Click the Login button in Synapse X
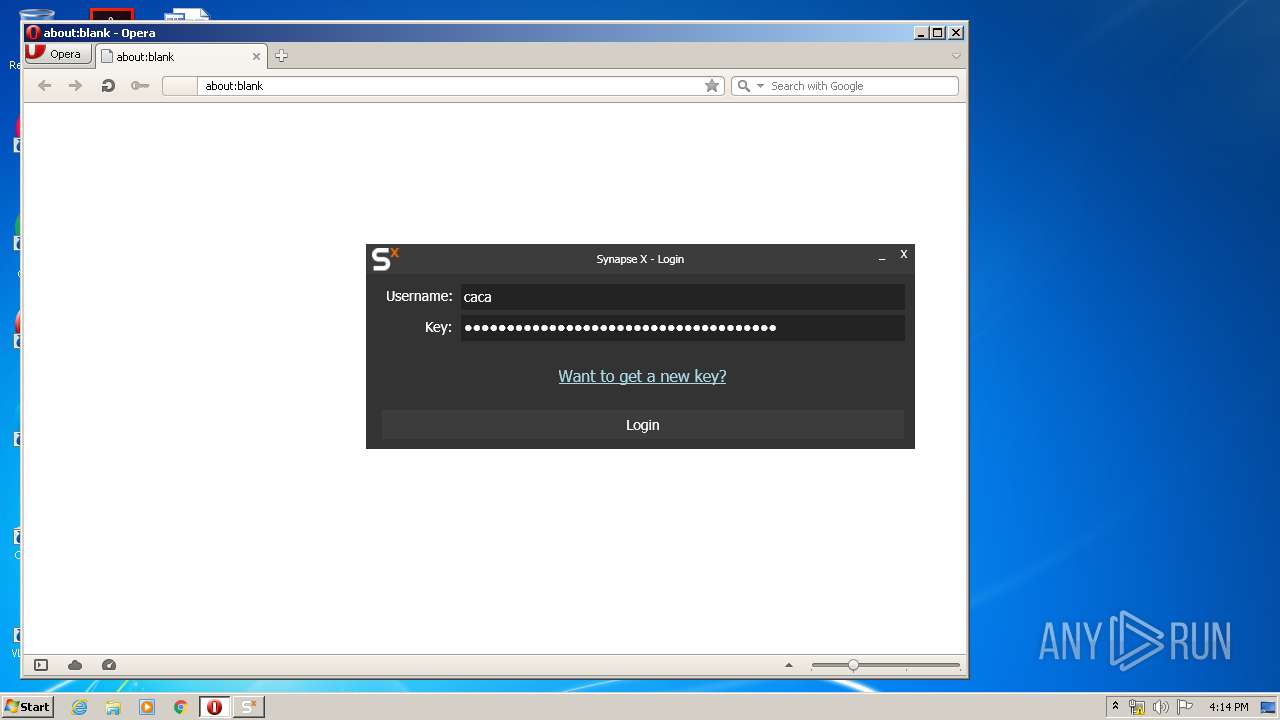This screenshot has height=720, width=1280. click(642, 425)
